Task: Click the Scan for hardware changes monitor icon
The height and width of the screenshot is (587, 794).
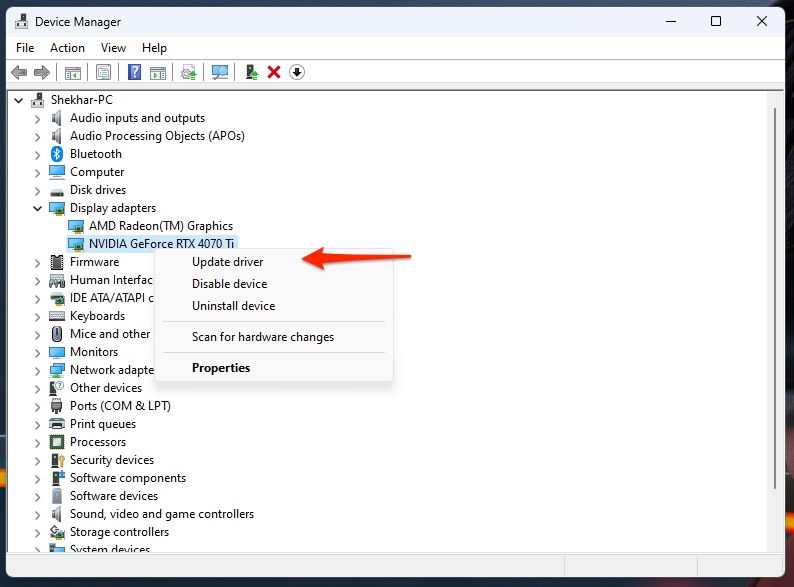Action: [220, 72]
